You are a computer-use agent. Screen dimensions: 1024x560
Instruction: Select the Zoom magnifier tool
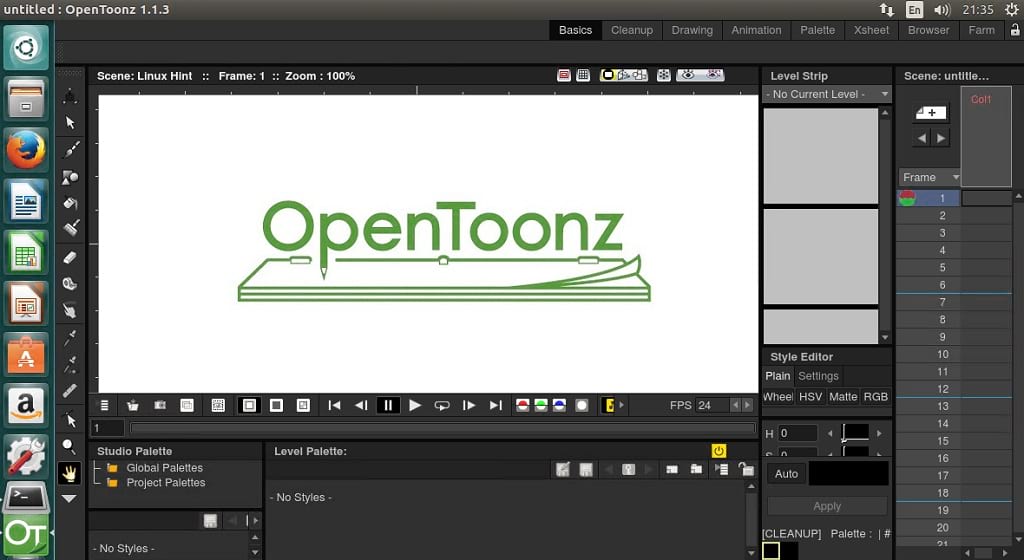click(69, 446)
